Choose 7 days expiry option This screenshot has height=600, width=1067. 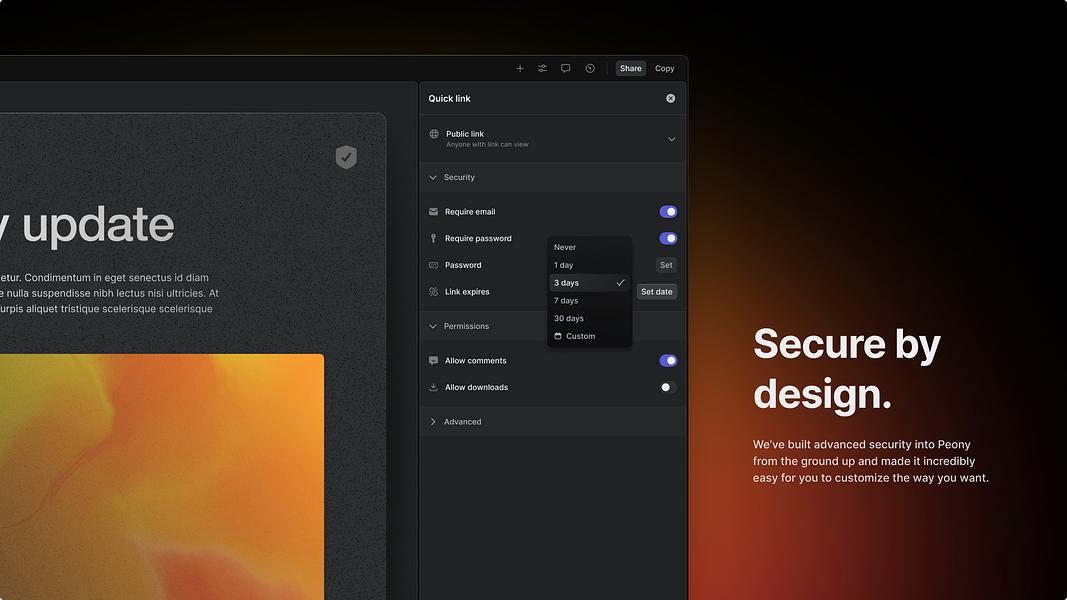pyautogui.click(x=589, y=301)
